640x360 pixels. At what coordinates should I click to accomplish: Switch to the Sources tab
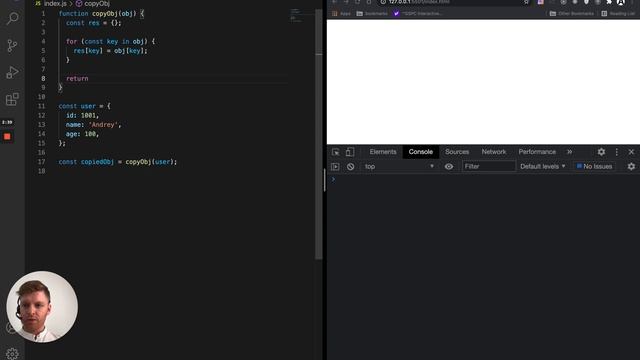(x=457, y=152)
